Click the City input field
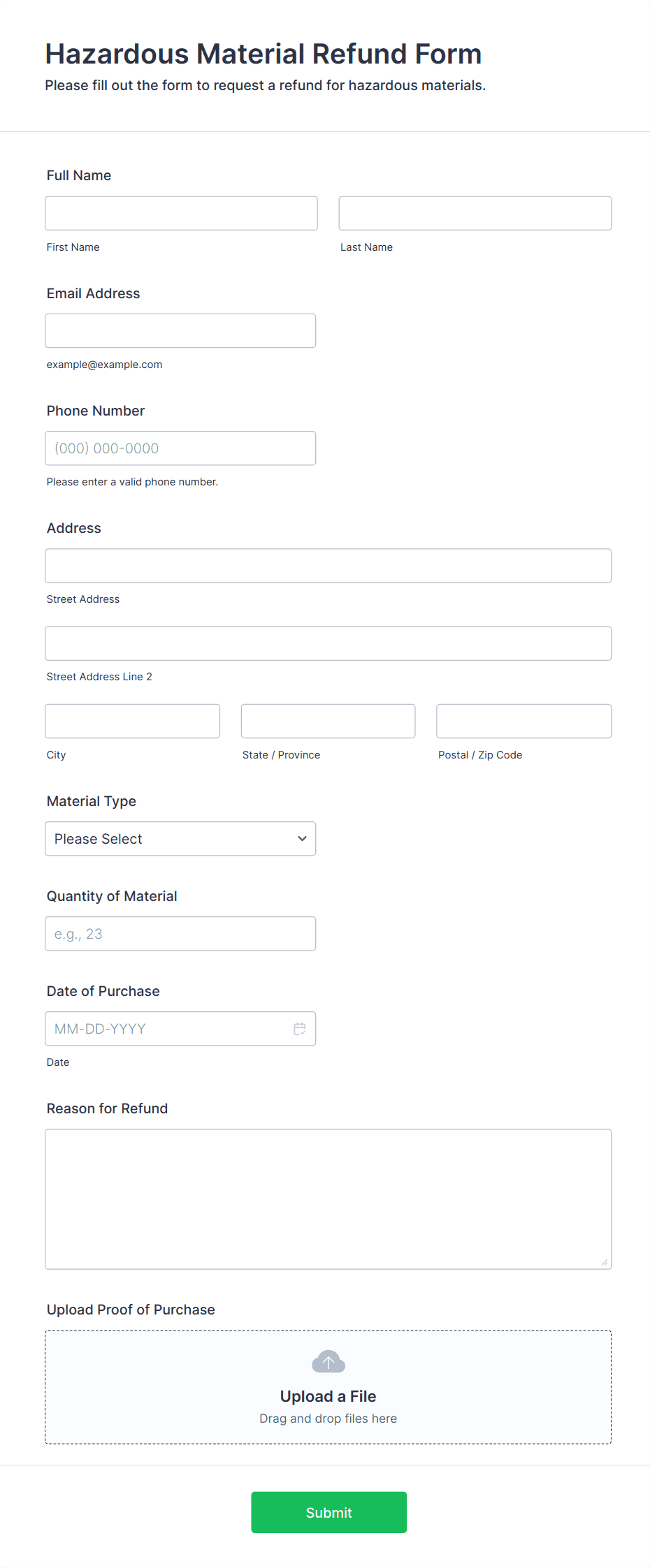Image resolution: width=650 pixels, height=1568 pixels. click(132, 721)
